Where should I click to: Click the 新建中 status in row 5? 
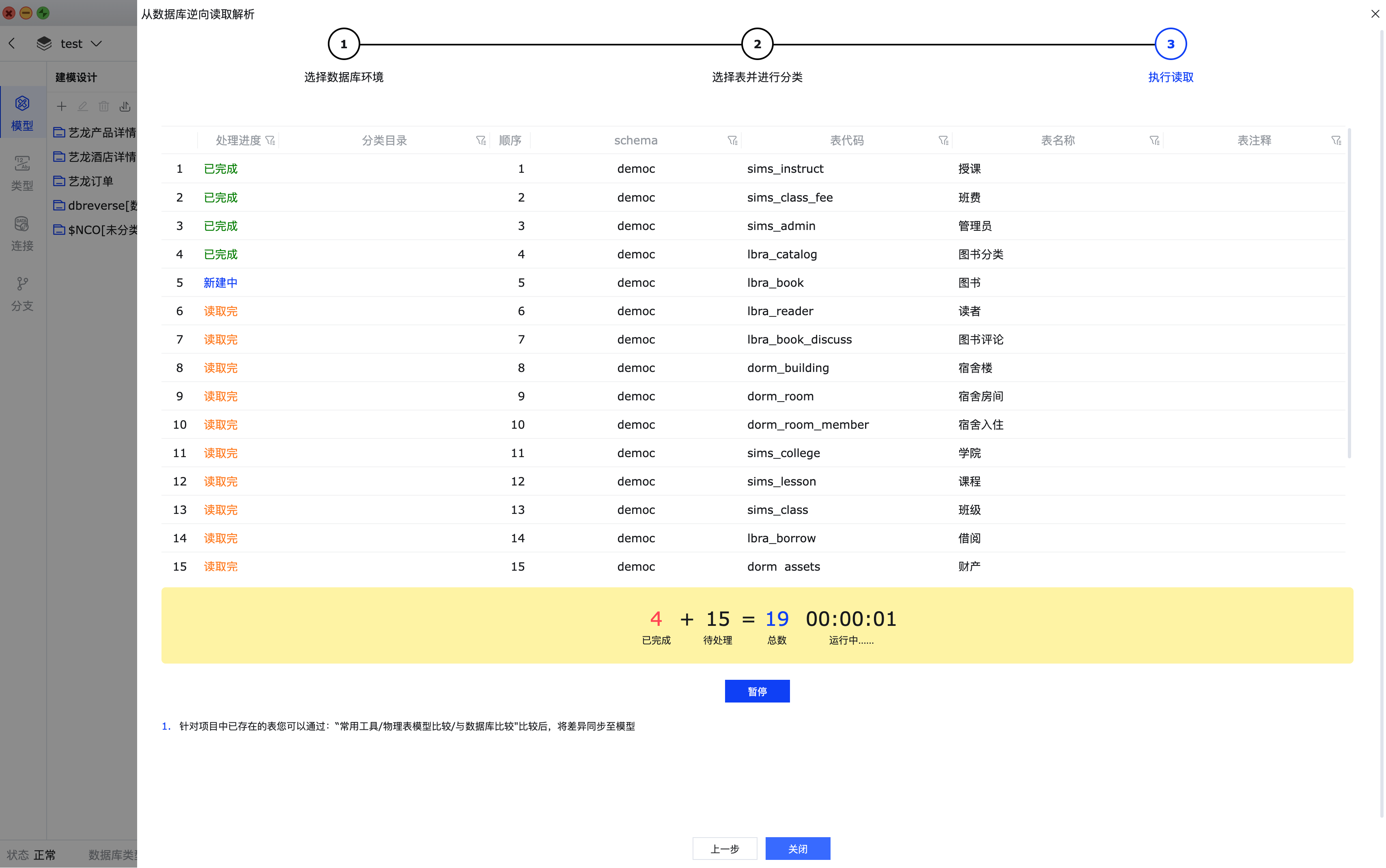[220, 282]
